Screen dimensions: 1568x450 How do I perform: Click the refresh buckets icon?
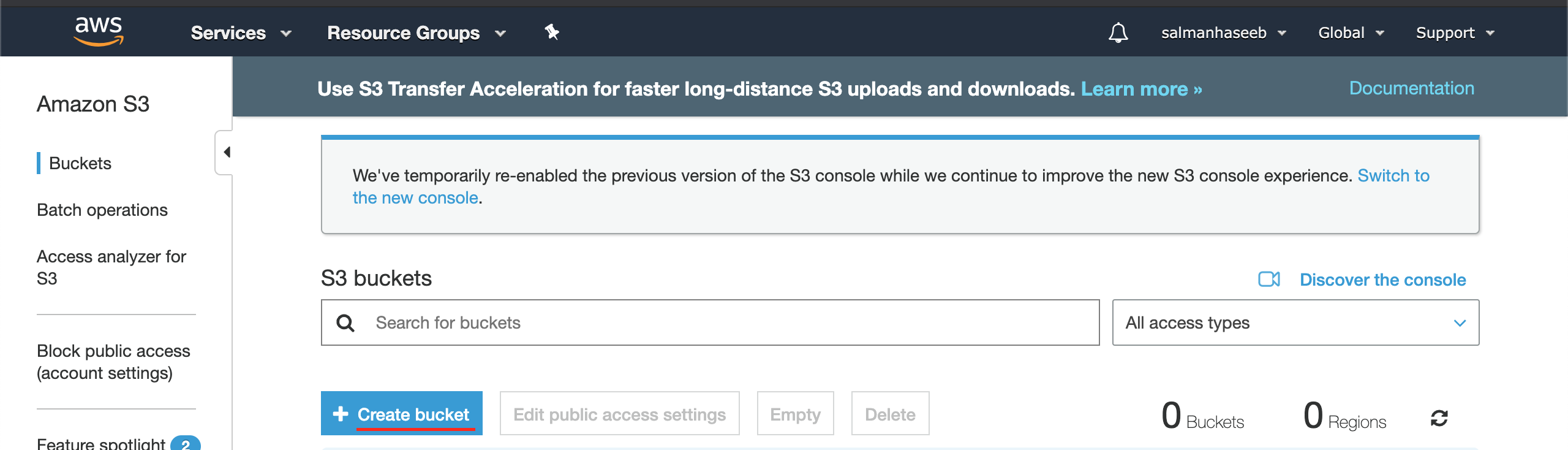coord(1439,418)
